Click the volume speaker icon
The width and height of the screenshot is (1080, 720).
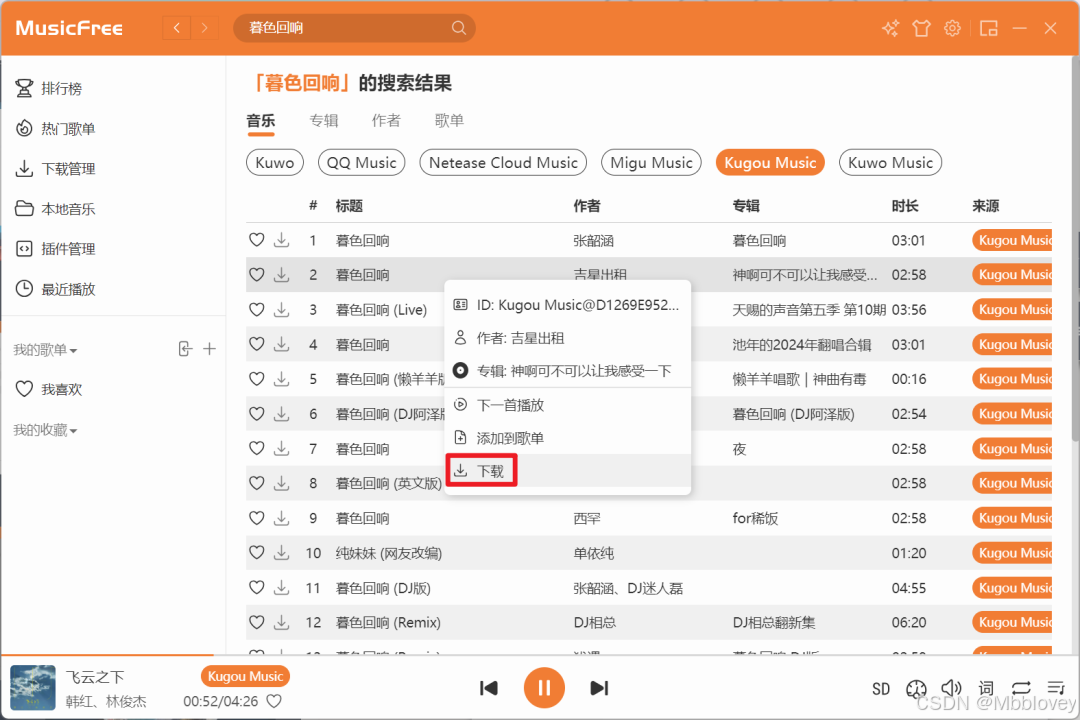(951, 688)
